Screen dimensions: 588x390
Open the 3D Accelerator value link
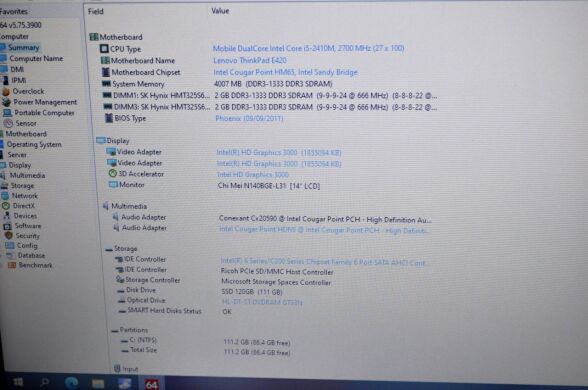click(253, 175)
